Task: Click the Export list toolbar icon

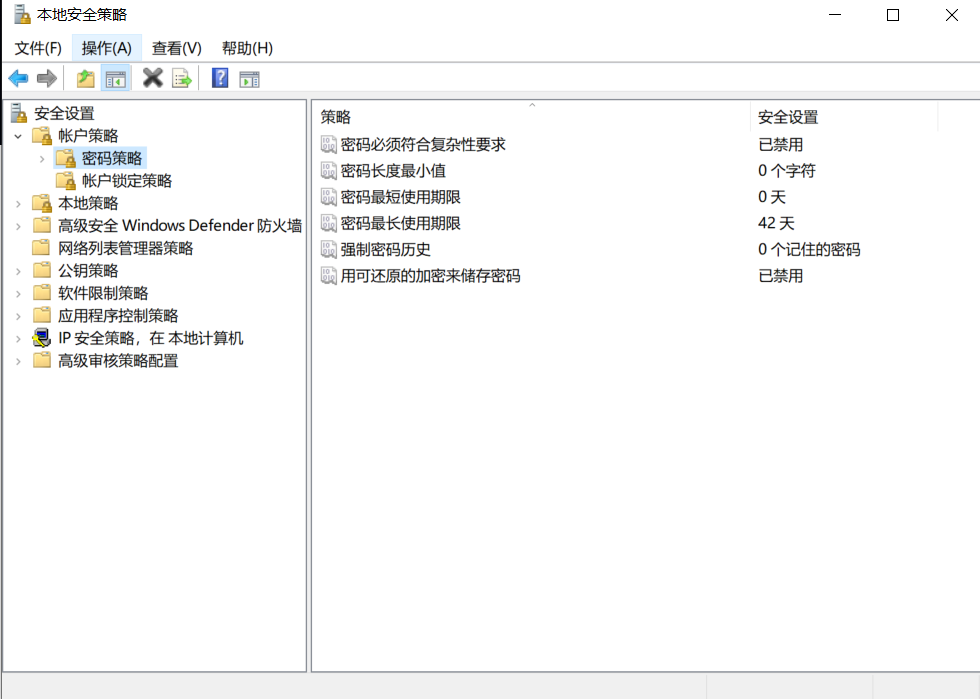Action: (x=182, y=79)
